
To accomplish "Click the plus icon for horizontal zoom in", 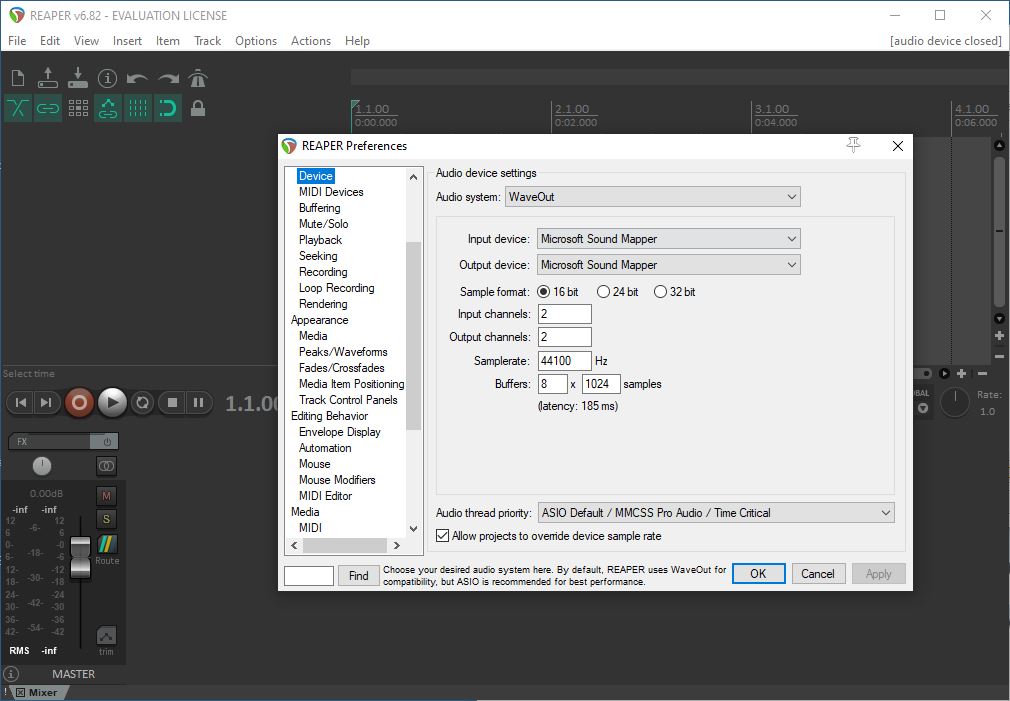I will point(961,373).
